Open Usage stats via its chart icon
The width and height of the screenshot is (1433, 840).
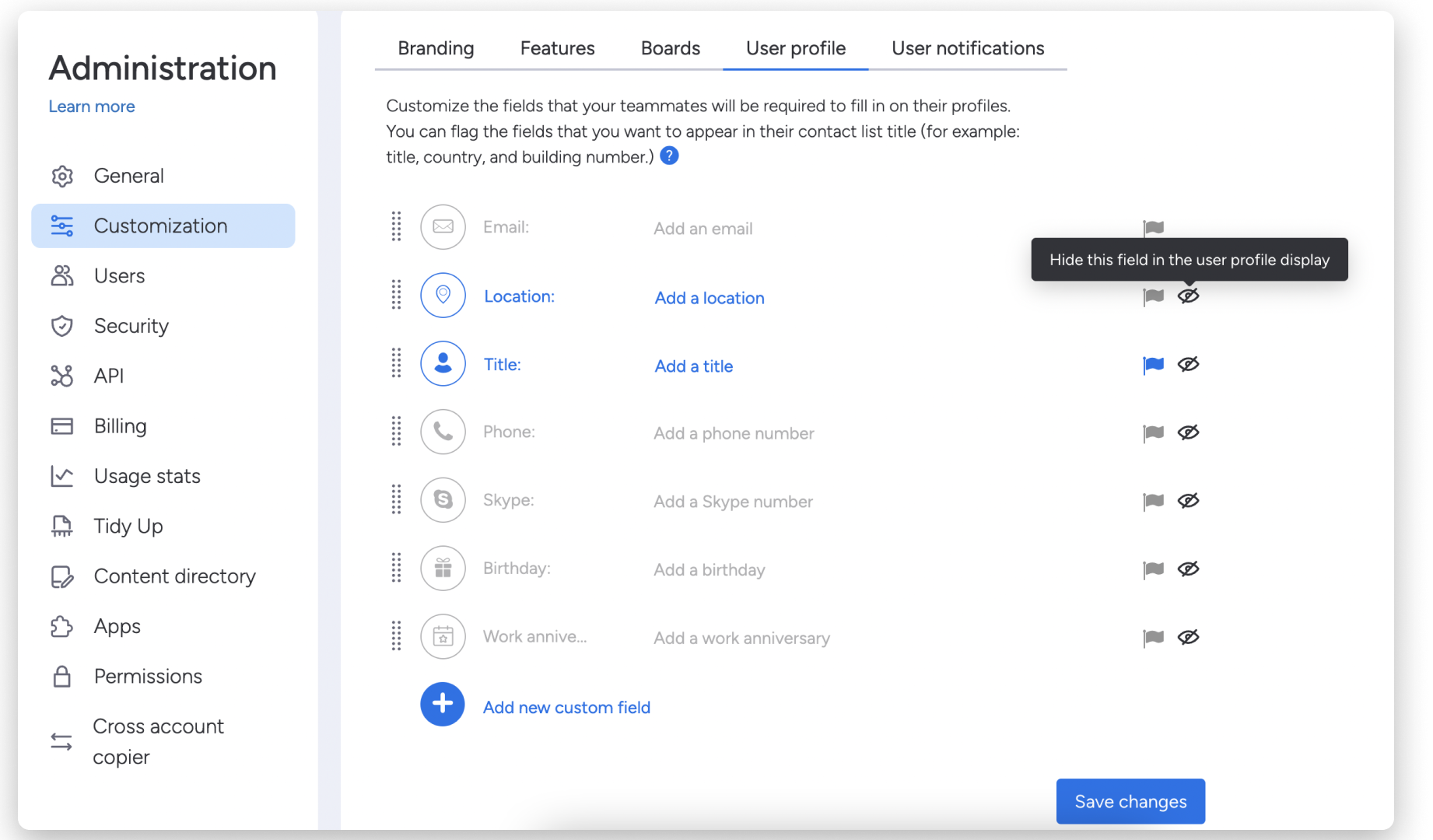(x=62, y=475)
